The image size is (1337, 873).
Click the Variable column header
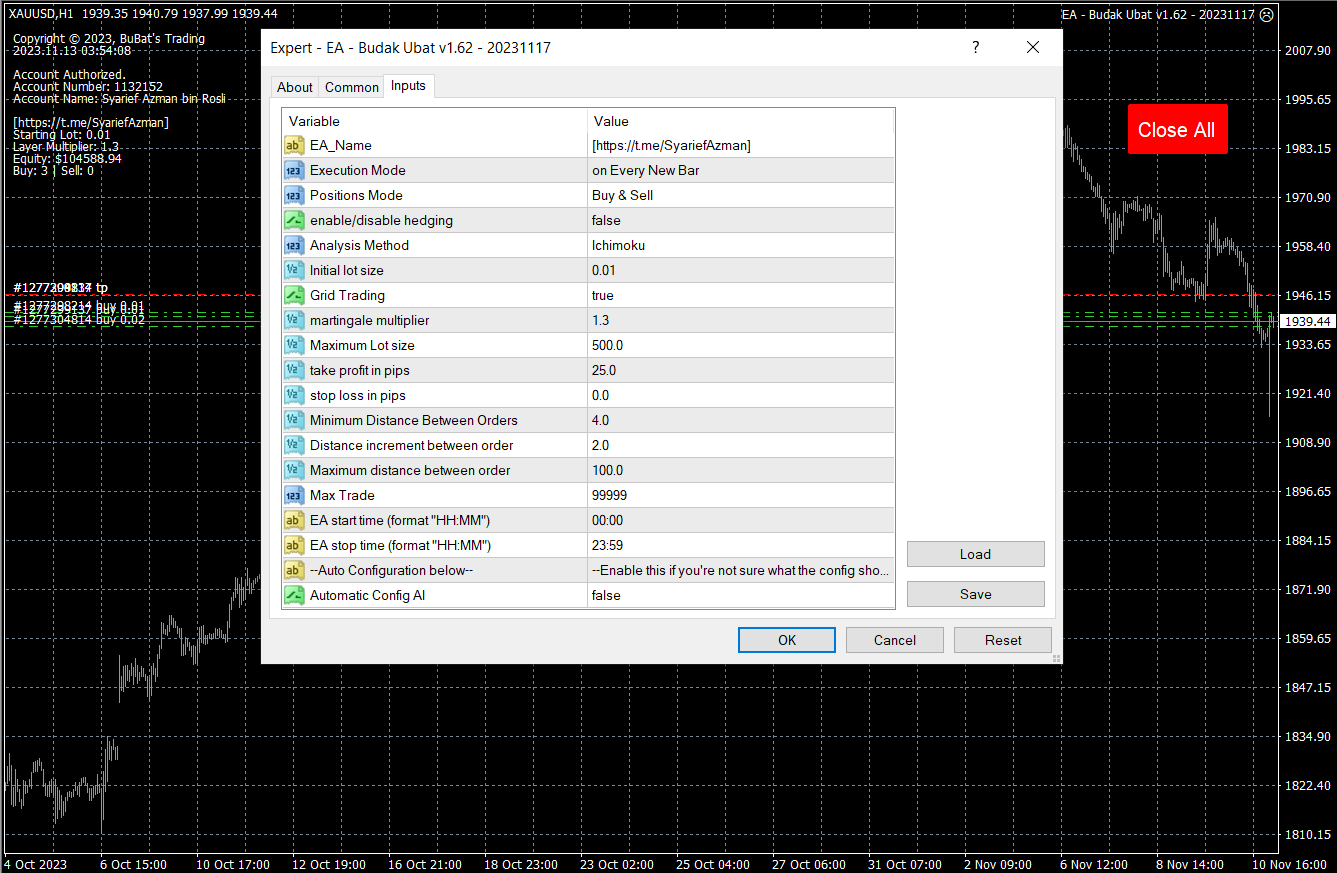[x=435, y=121]
